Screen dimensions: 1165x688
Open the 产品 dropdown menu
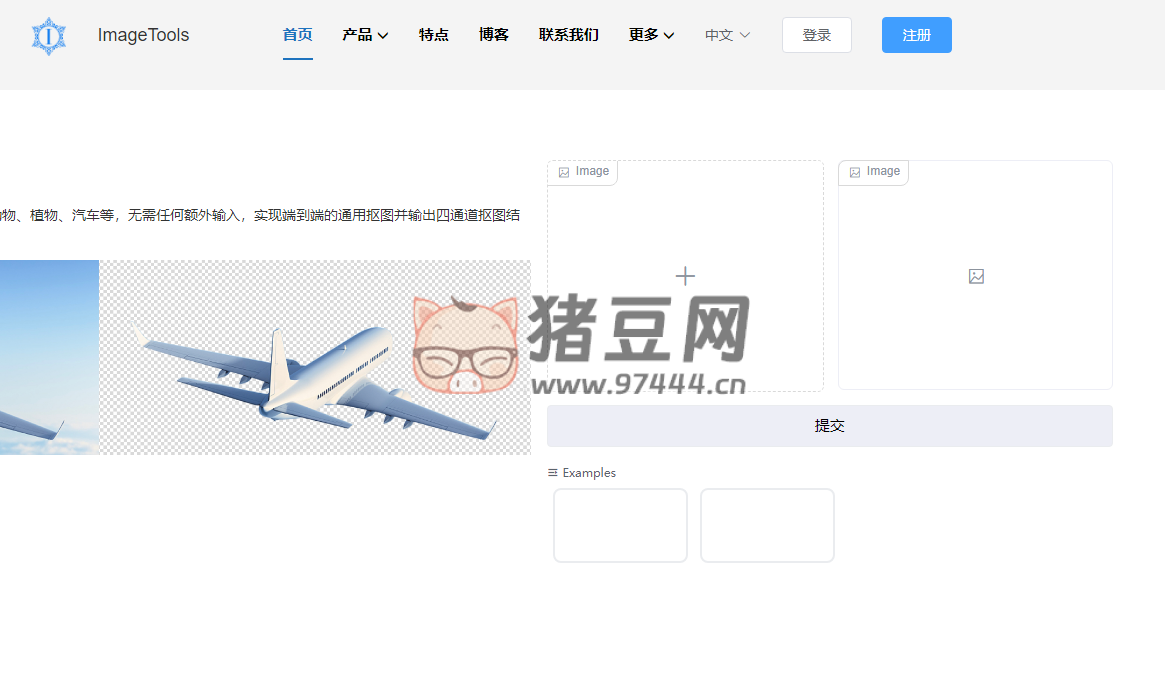tap(365, 35)
